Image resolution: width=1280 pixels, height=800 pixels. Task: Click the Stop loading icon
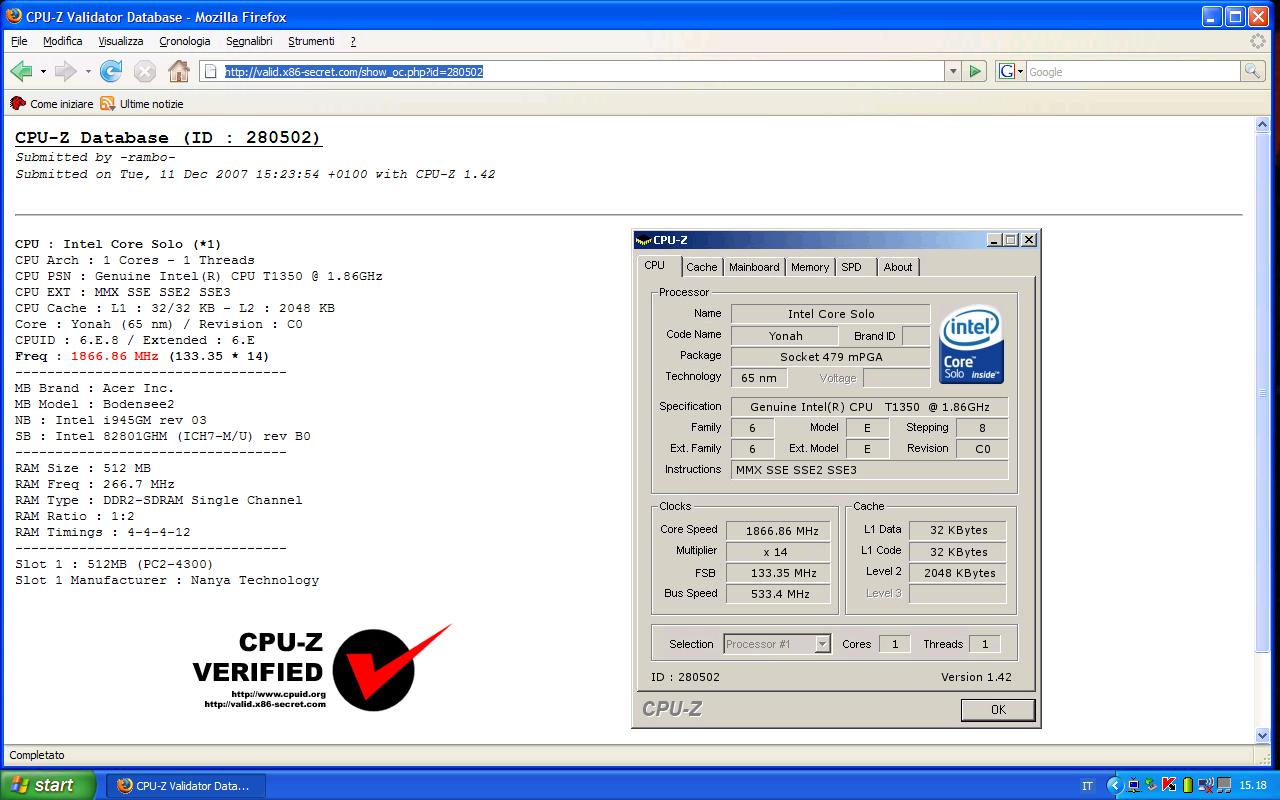pos(145,71)
